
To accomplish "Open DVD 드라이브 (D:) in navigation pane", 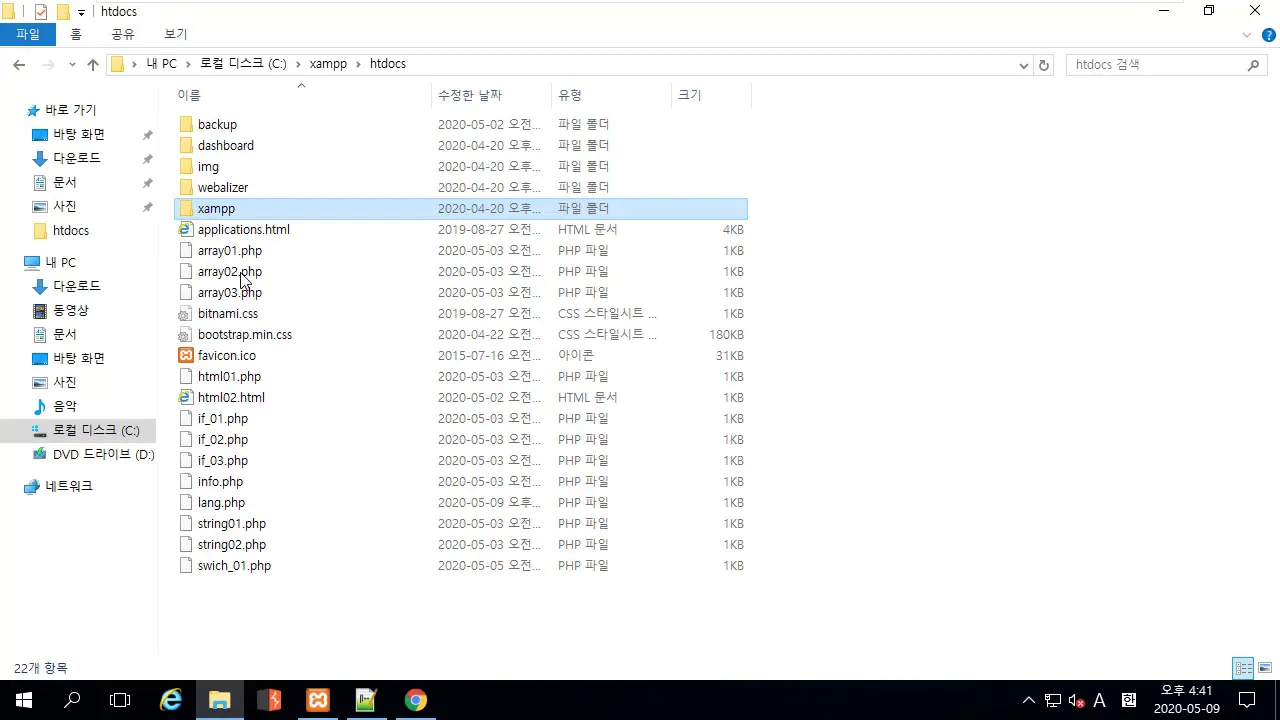I will tap(103, 454).
